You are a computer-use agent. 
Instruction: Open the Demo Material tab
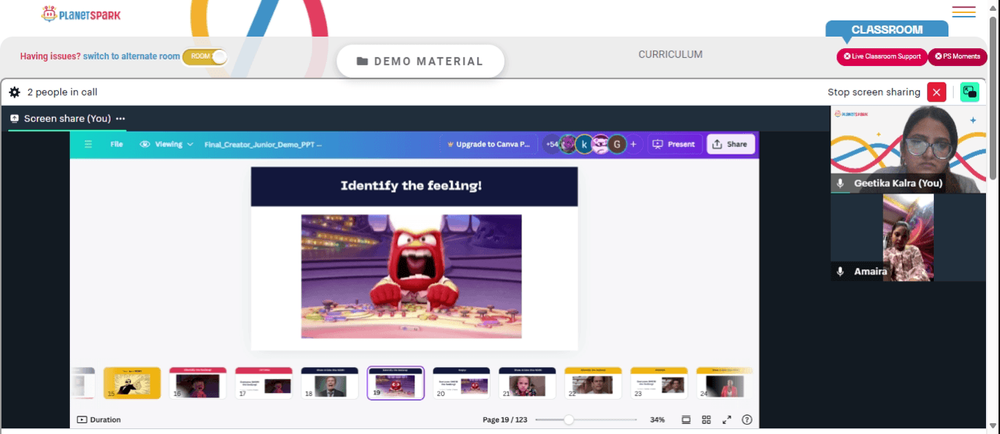click(420, 61)
